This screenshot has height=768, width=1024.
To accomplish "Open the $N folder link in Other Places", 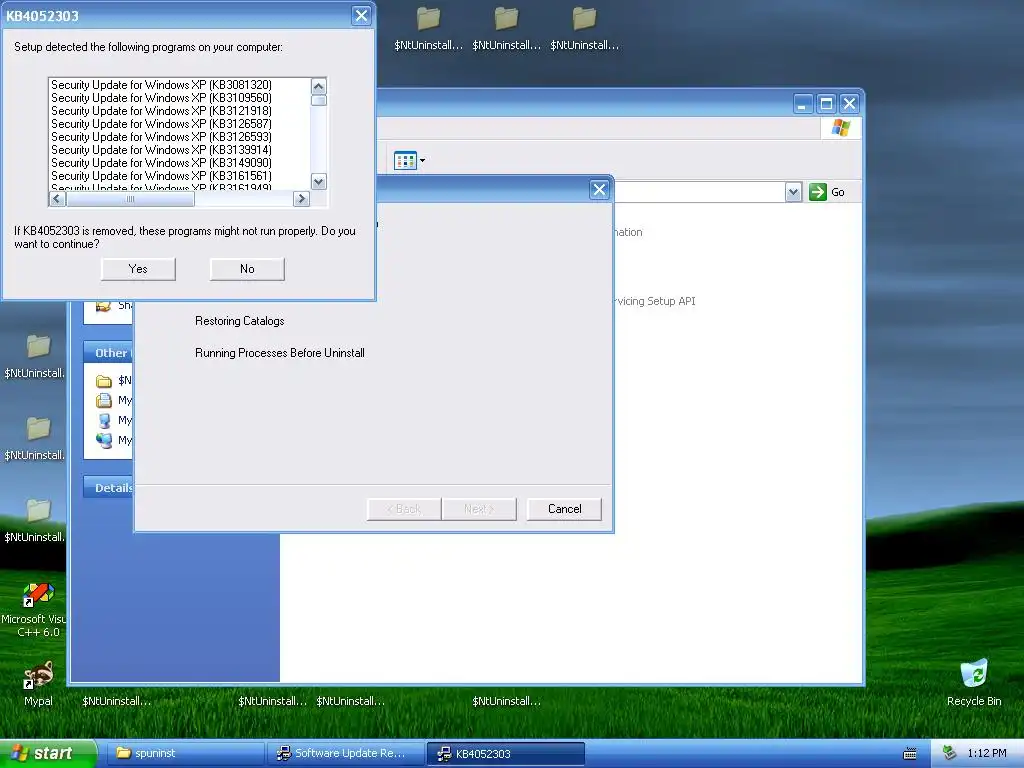I will 113,381.
